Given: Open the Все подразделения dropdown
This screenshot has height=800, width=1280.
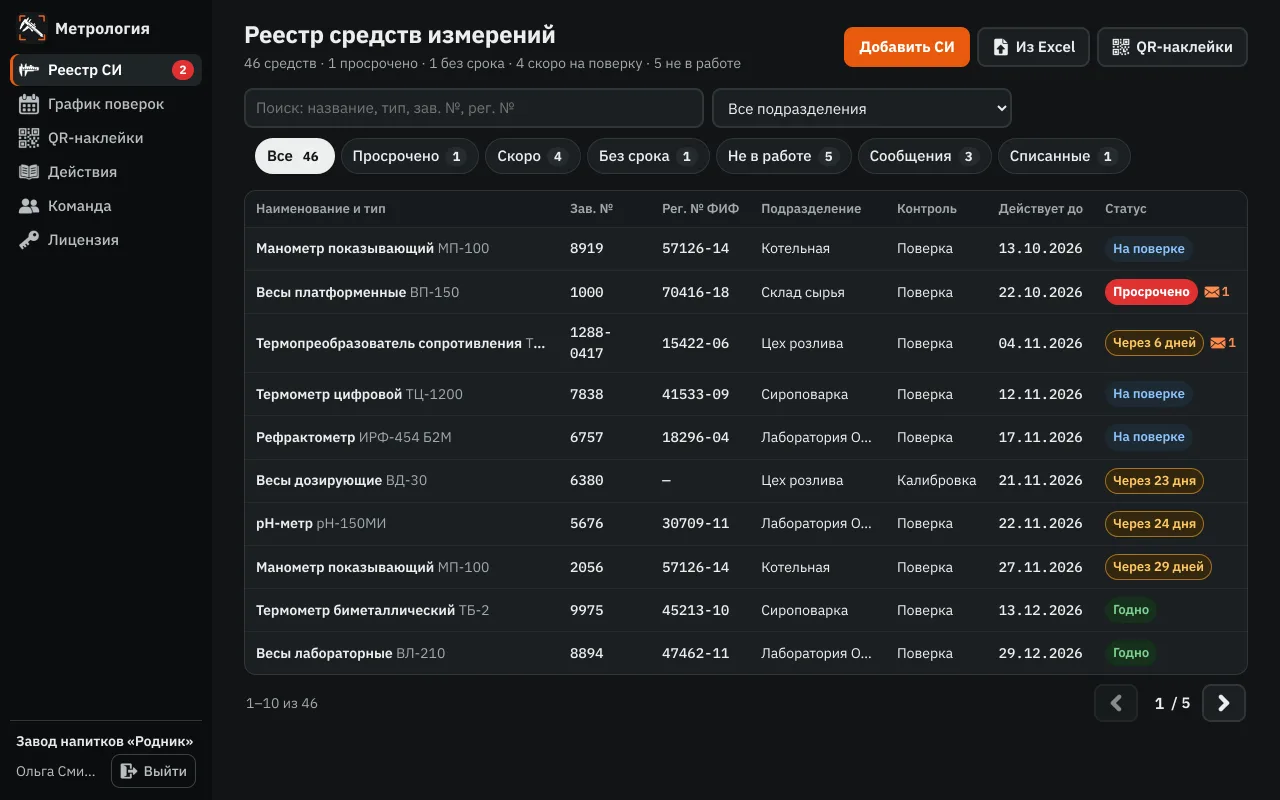Looking at the screenshot, I should pyautogui.click(x=862, y=108).
